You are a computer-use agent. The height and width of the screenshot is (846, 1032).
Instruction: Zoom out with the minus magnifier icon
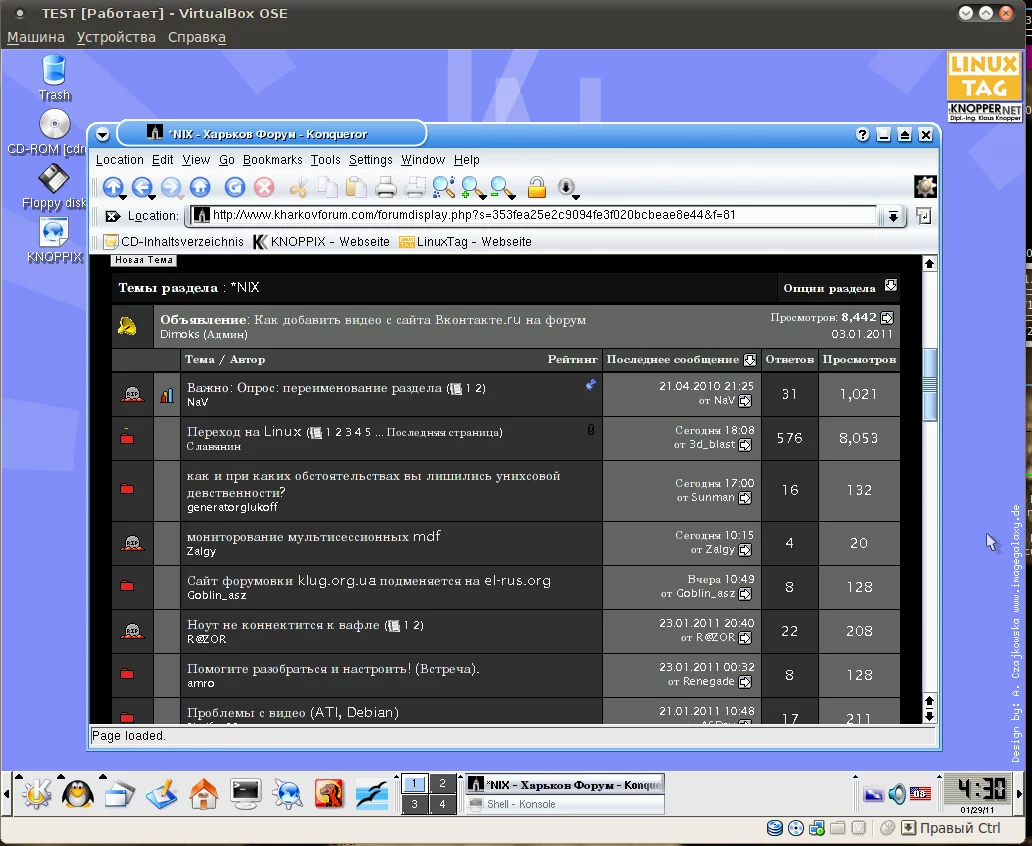pos(501,188)
